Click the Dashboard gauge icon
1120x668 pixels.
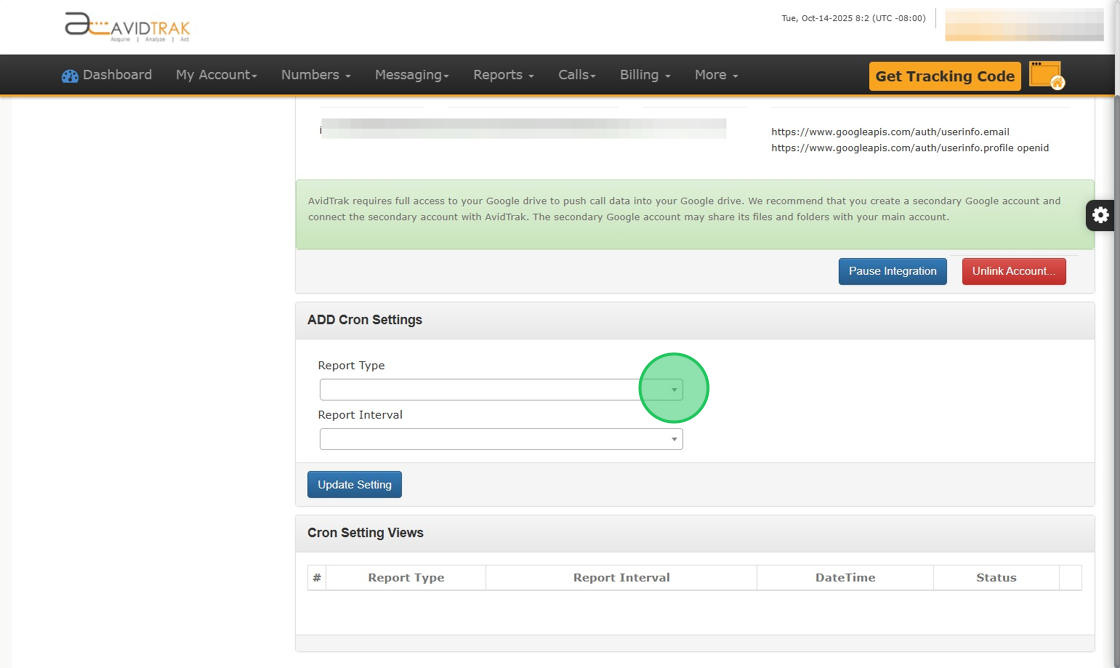point(70,76)
